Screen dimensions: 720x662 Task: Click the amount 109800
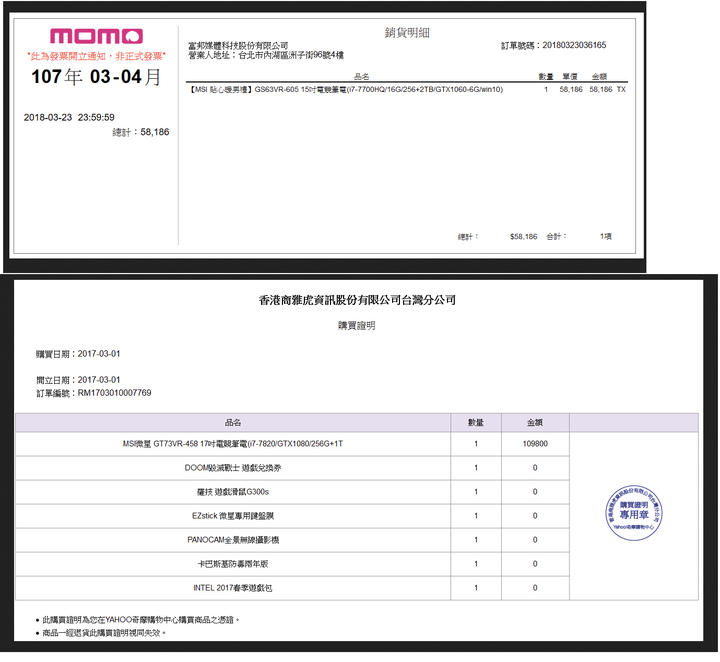pos(535,444)
